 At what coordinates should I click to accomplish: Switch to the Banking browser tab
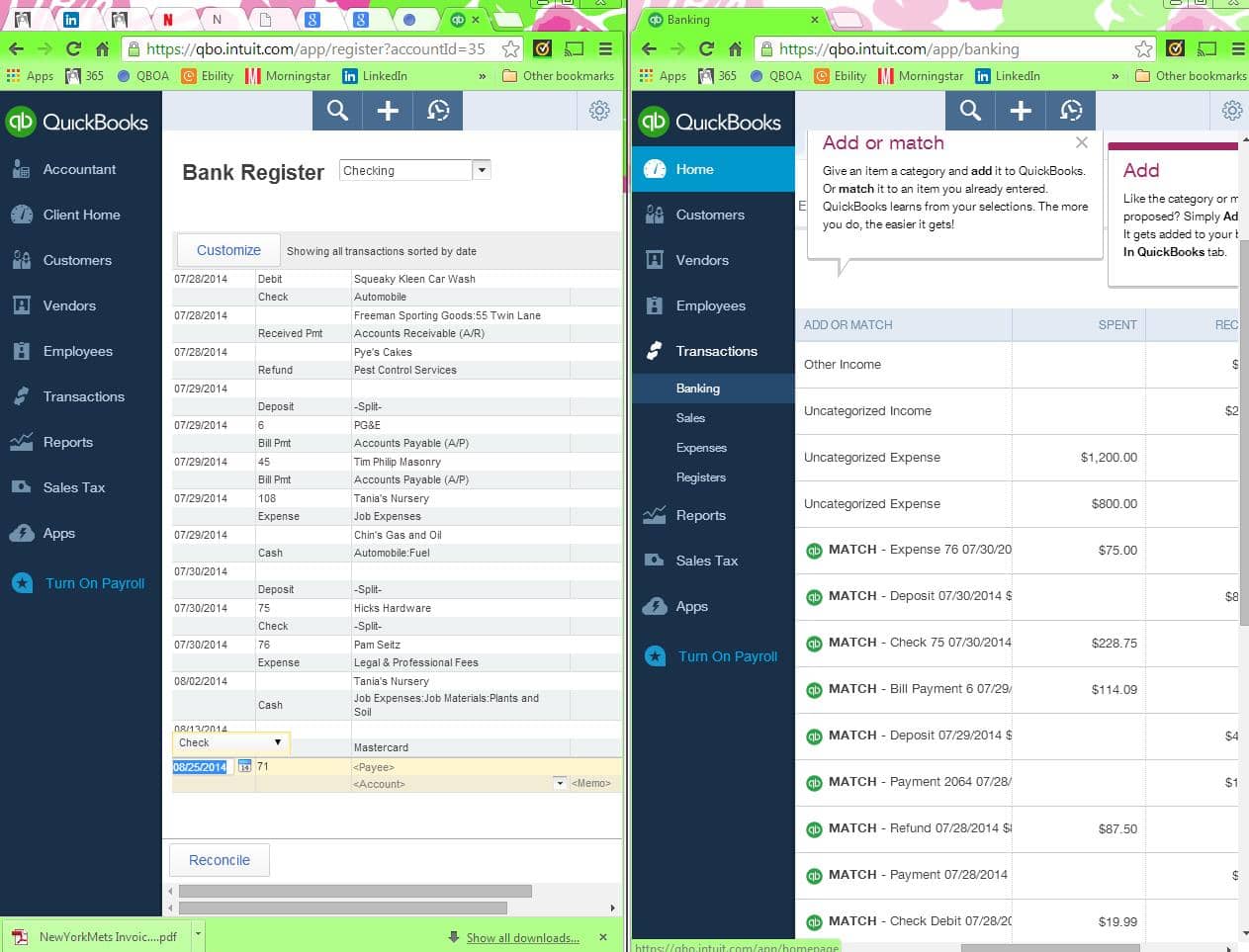pyautogui.click(x=732, y=20)
